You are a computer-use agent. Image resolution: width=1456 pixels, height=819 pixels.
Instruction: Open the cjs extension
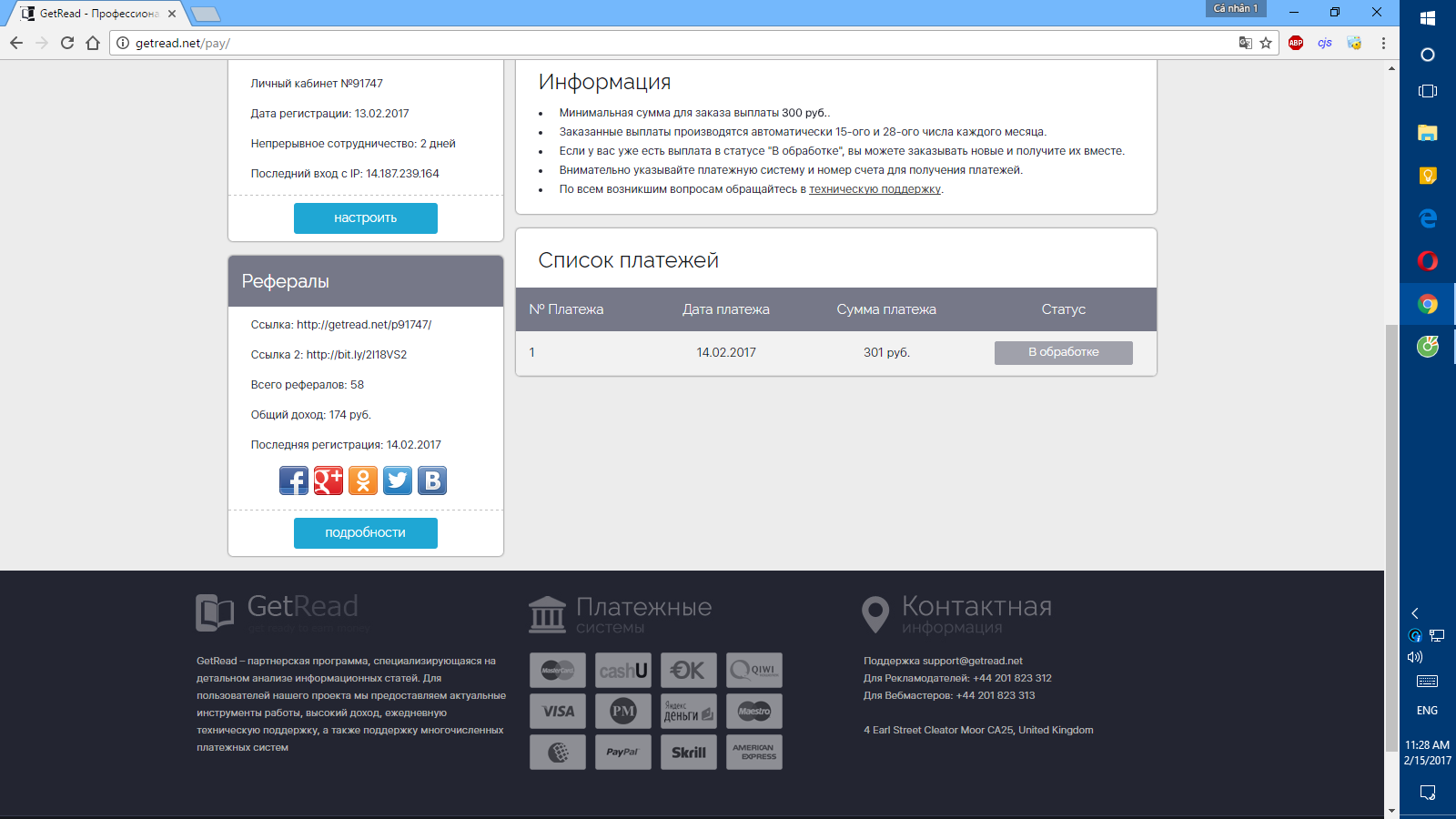click(1325, 43)
